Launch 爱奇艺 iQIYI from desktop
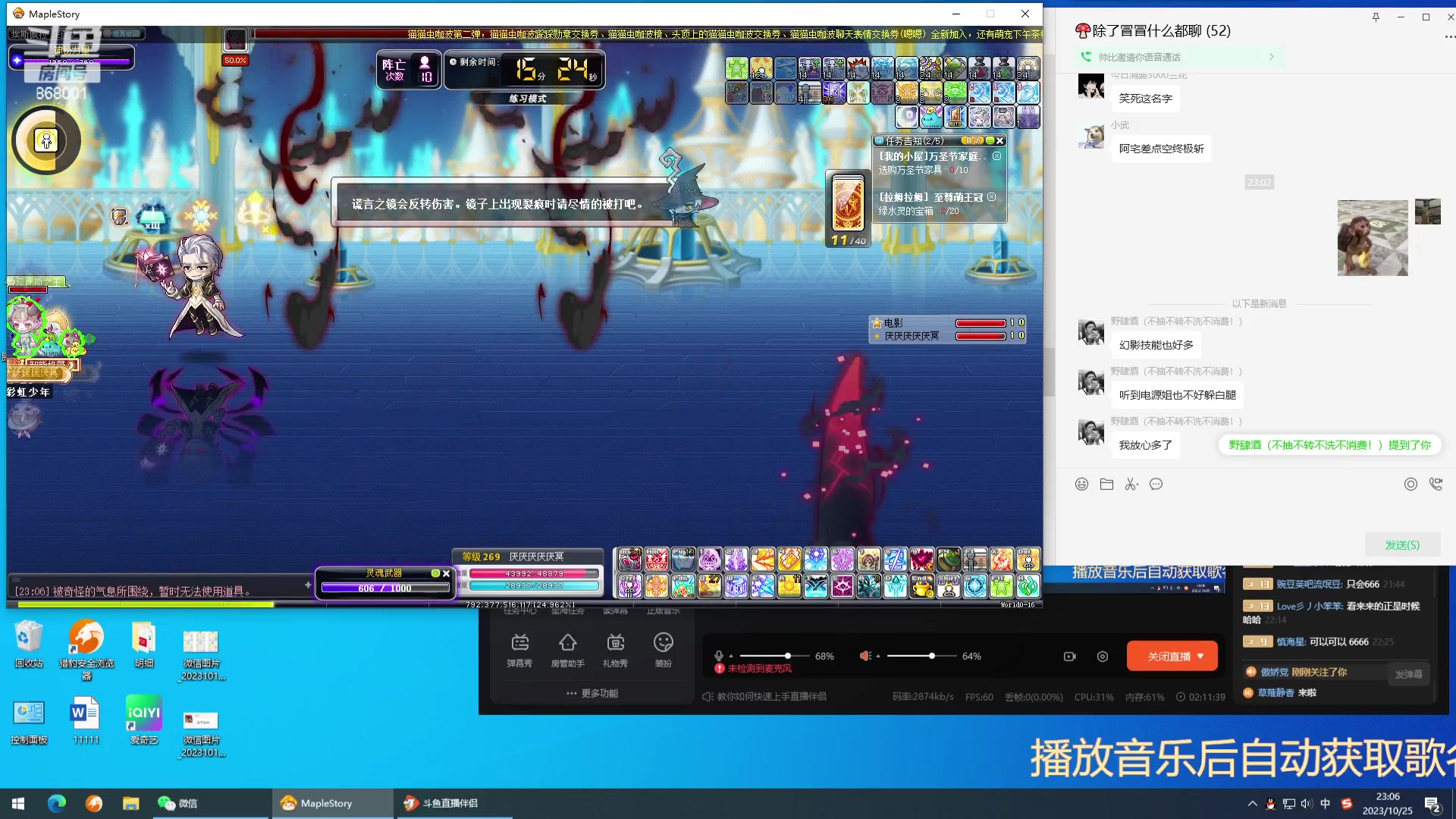This screenshot has width=1456, height=819. click(x=144, y=720)
